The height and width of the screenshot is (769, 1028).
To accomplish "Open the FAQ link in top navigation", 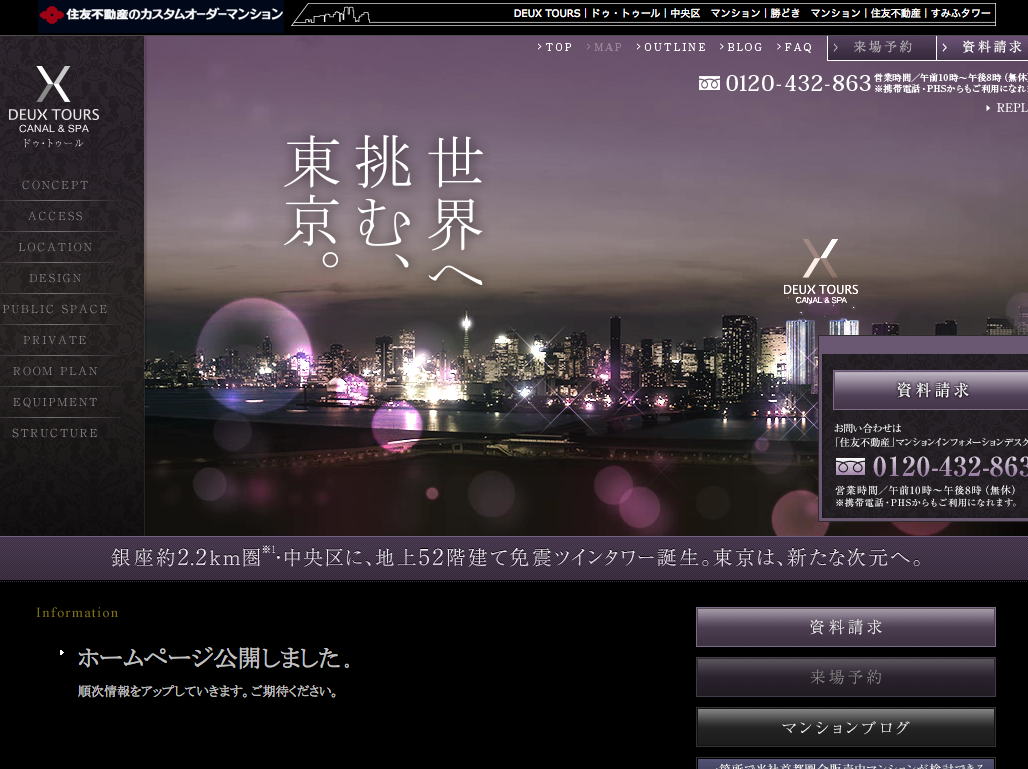I will coord(797,47).
